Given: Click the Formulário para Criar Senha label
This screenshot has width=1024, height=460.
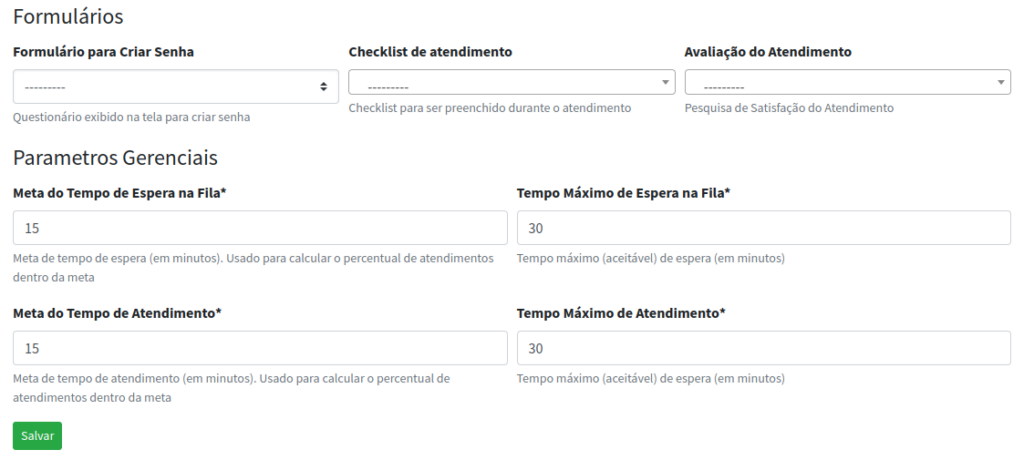Looking at the screenshot, I should click(103, 52).
